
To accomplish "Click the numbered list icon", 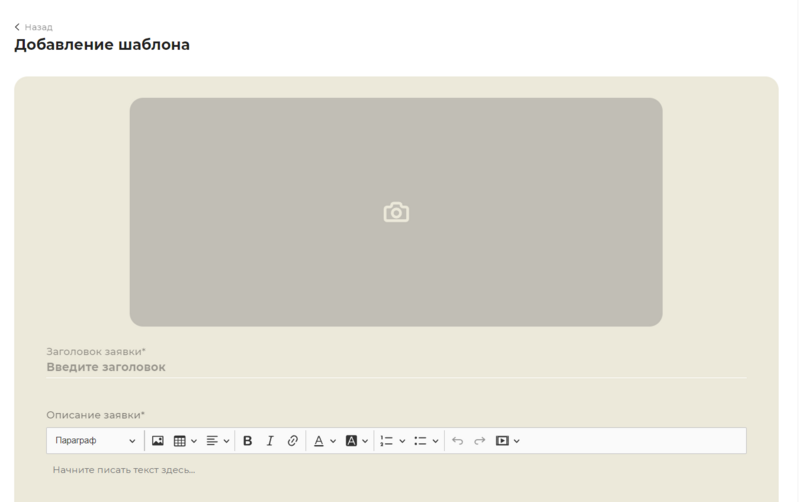I will 387,441.
